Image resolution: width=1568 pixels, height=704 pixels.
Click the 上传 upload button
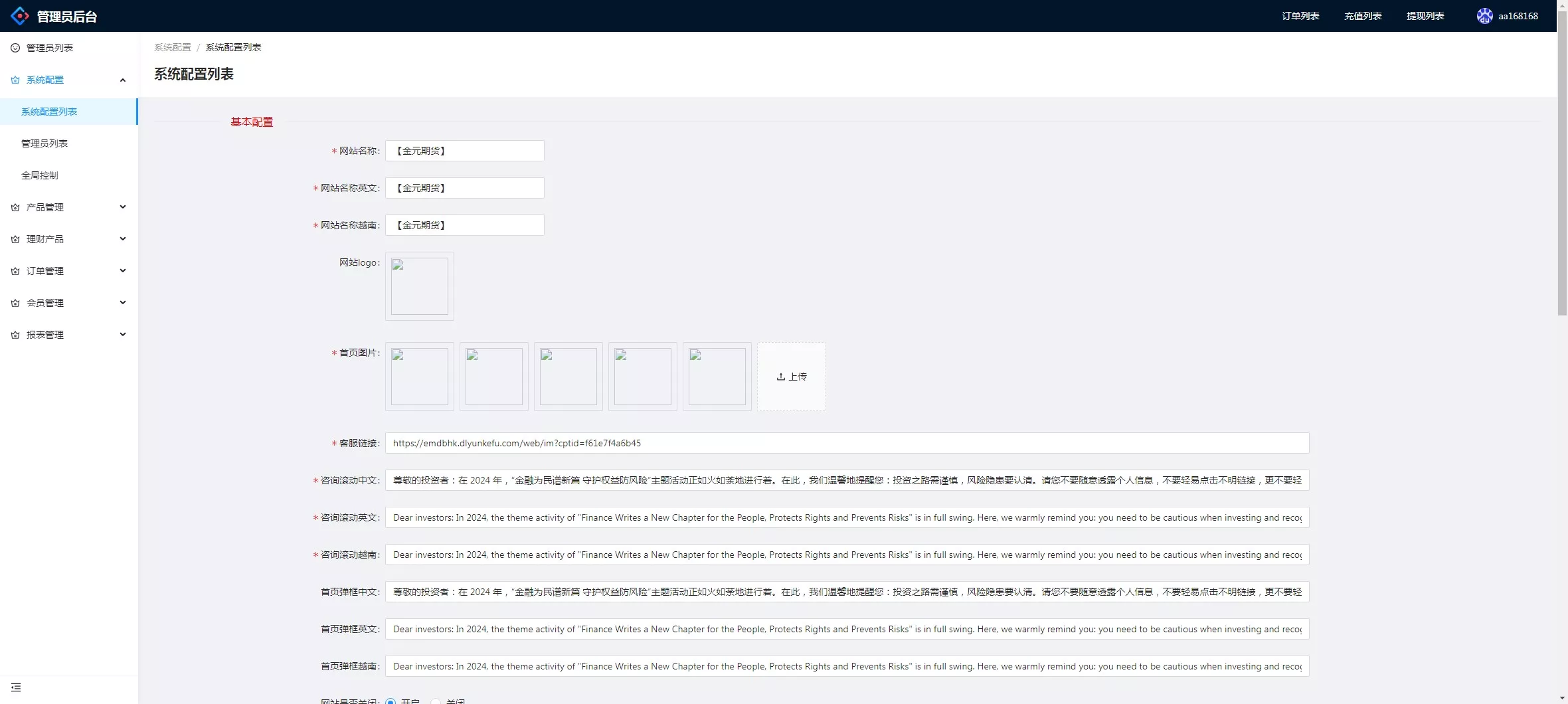click(x=791, y=377)
